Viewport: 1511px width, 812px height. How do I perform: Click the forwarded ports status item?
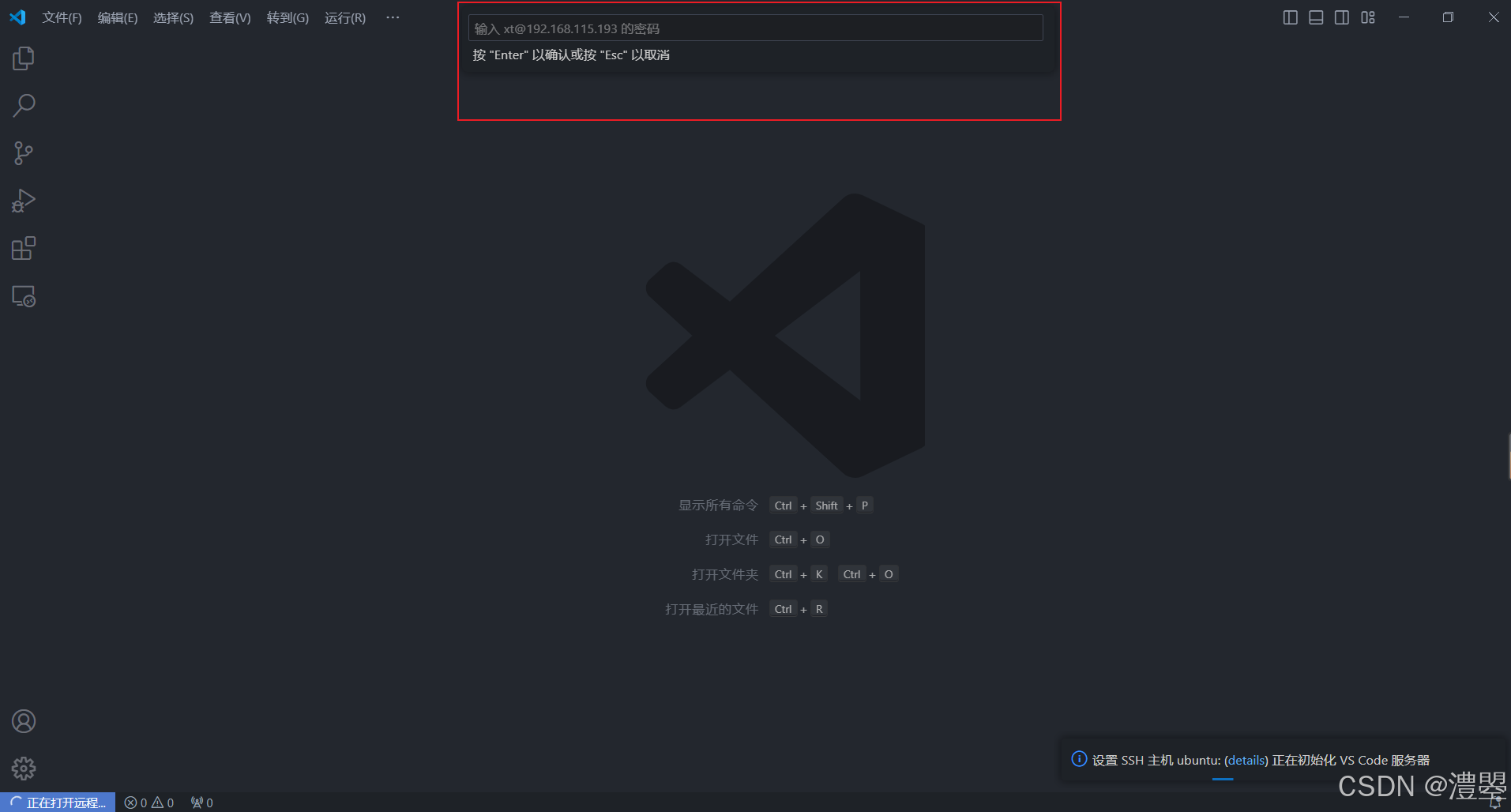tap(202, 803)
